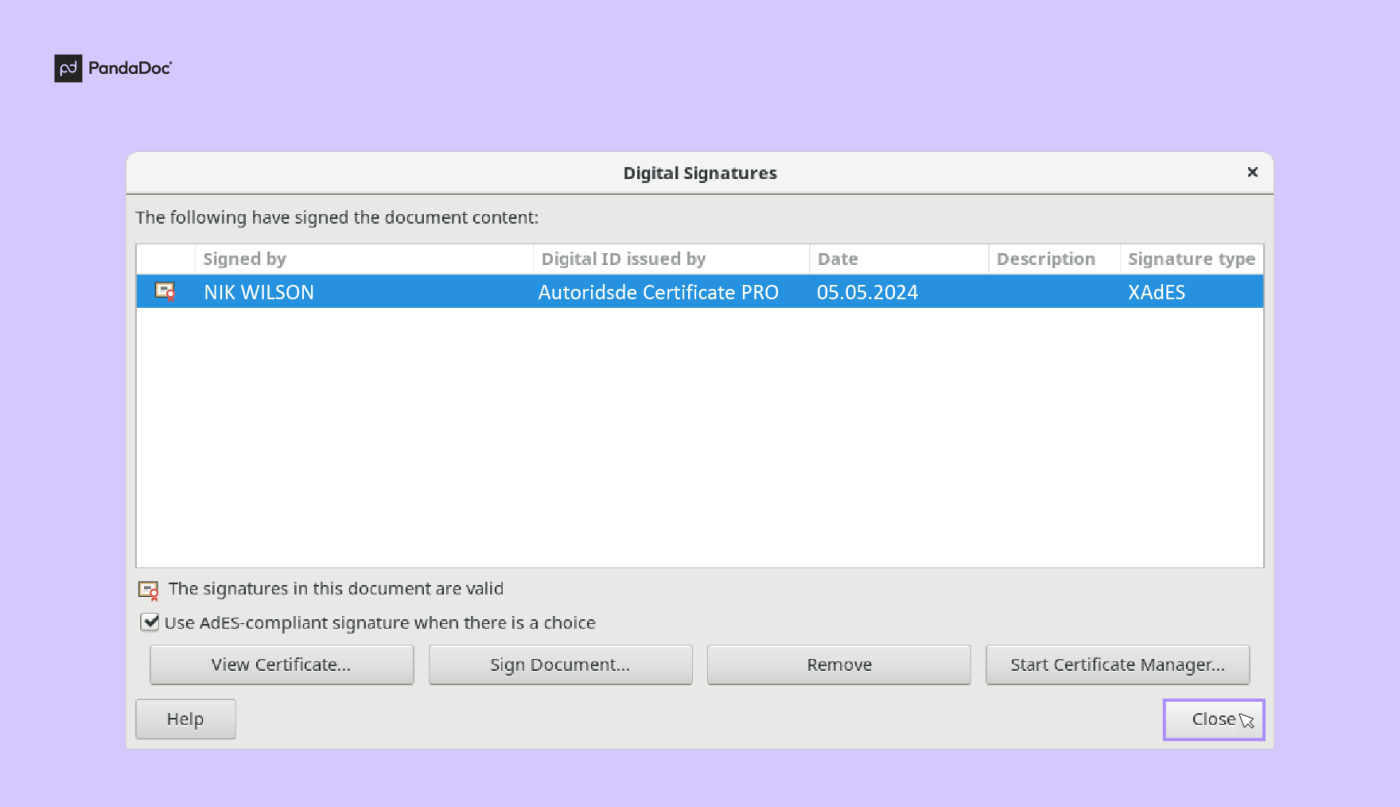
Task: Select the NIK WILSON signature row
Action: (x=700, y=292)
